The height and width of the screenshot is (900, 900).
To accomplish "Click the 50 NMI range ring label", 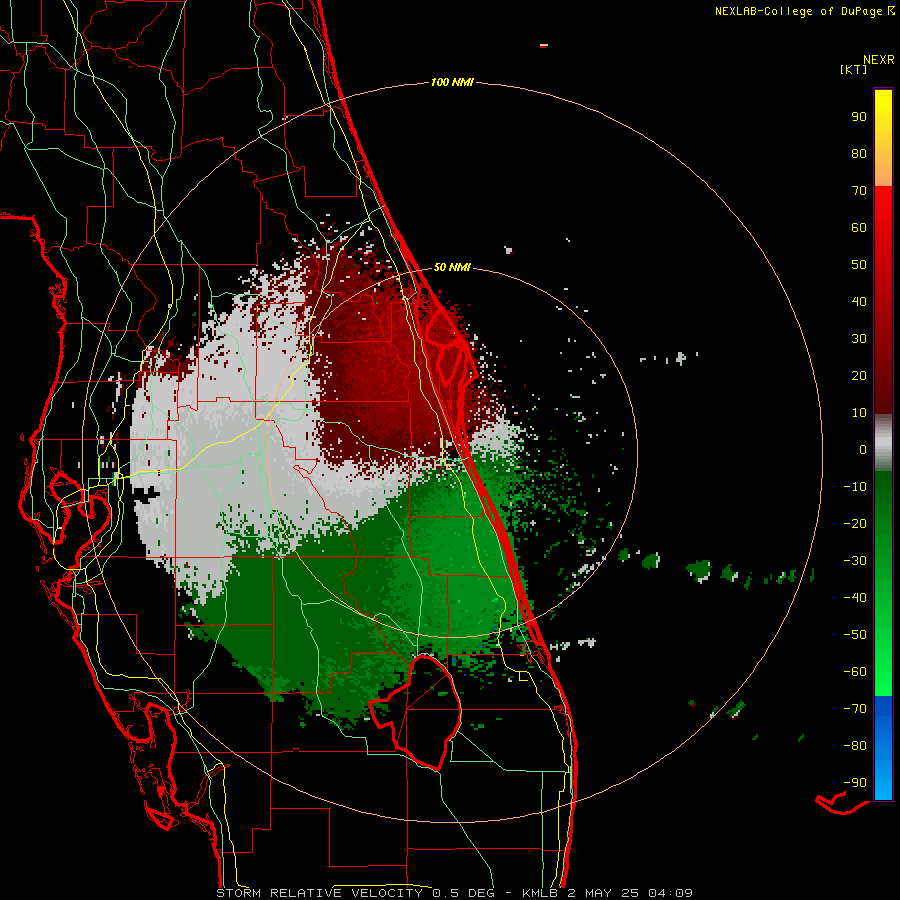I will [452, 267].
